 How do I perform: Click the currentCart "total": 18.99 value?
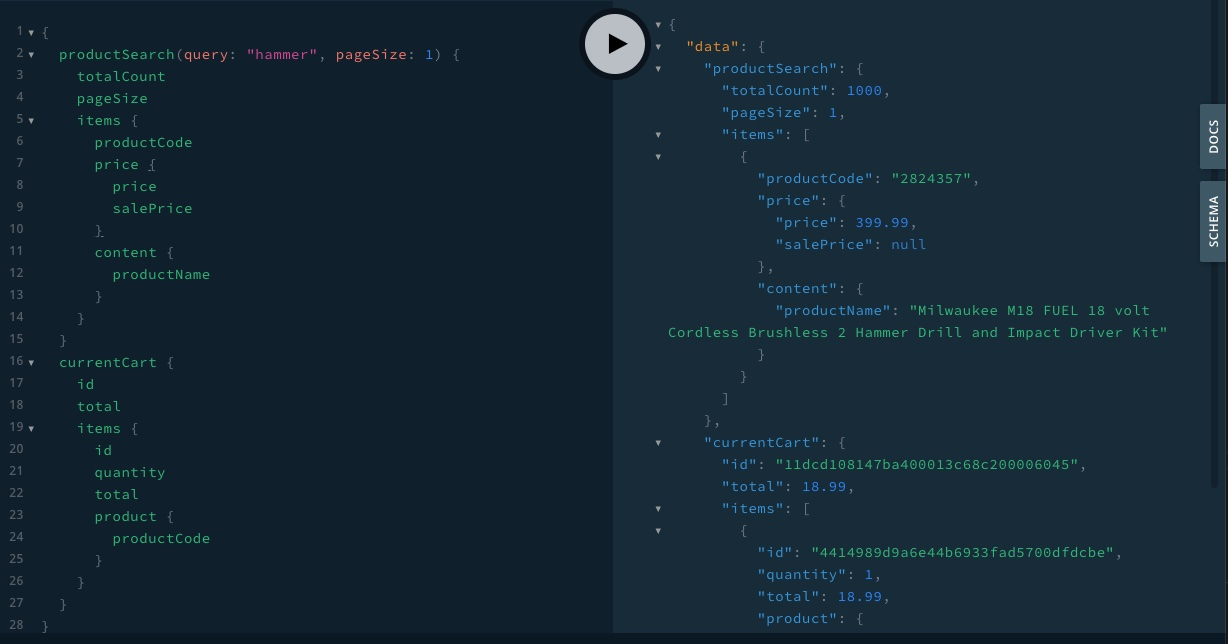click(825, 486)
